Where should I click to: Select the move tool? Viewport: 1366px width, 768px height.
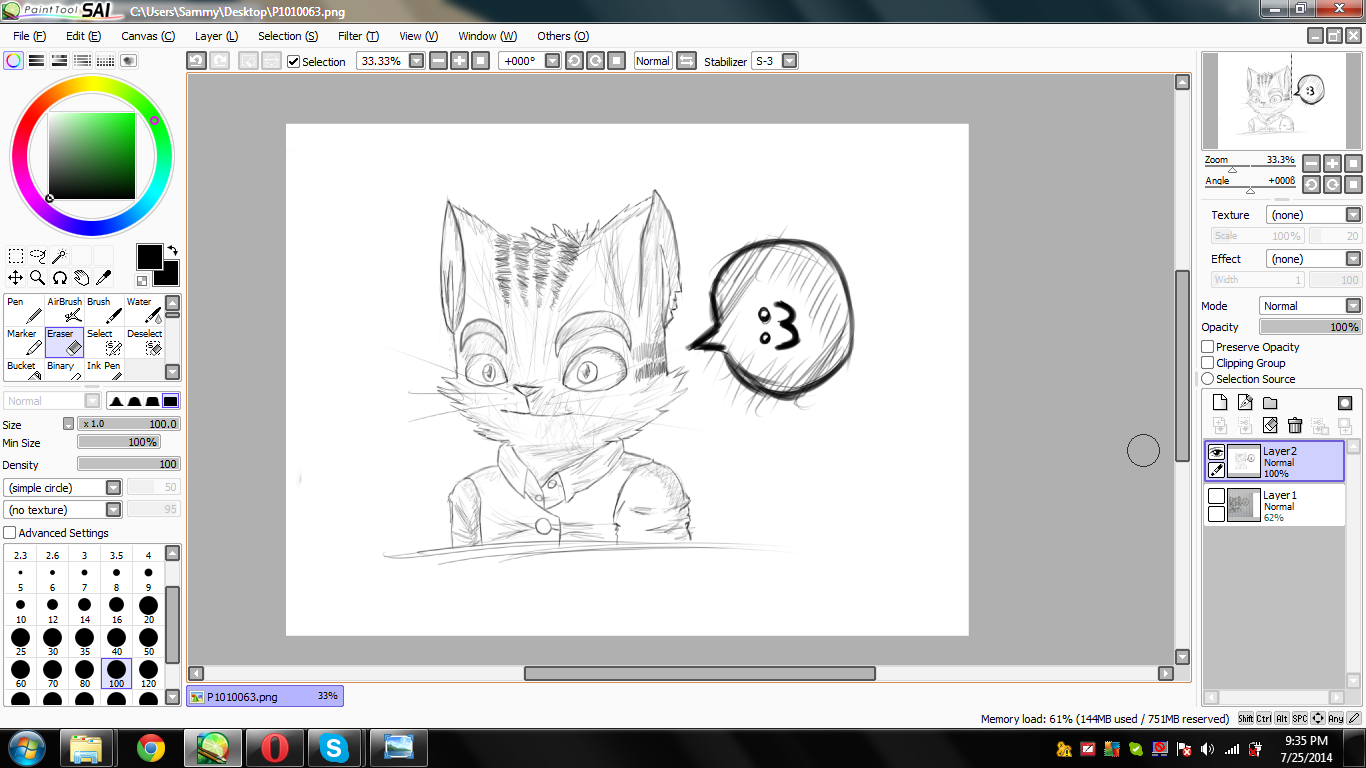[x=16, y=278]
